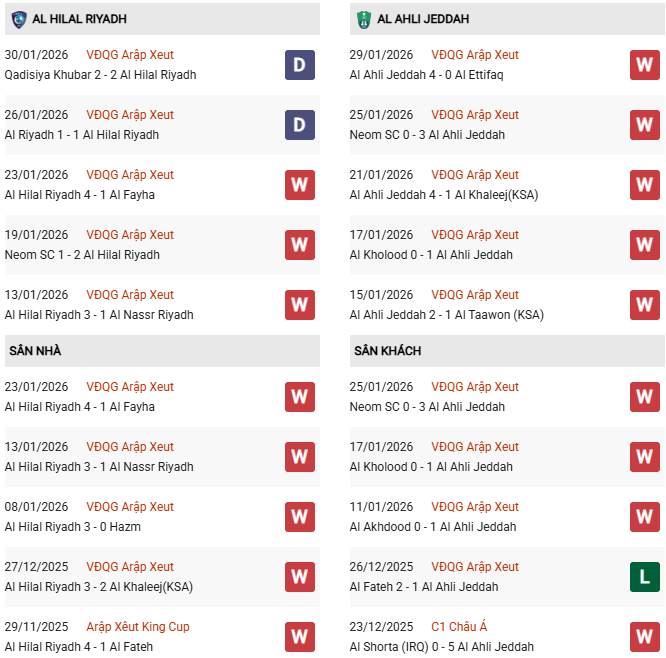Open the Arập Xêut King Cup league link

pos(138,627)
